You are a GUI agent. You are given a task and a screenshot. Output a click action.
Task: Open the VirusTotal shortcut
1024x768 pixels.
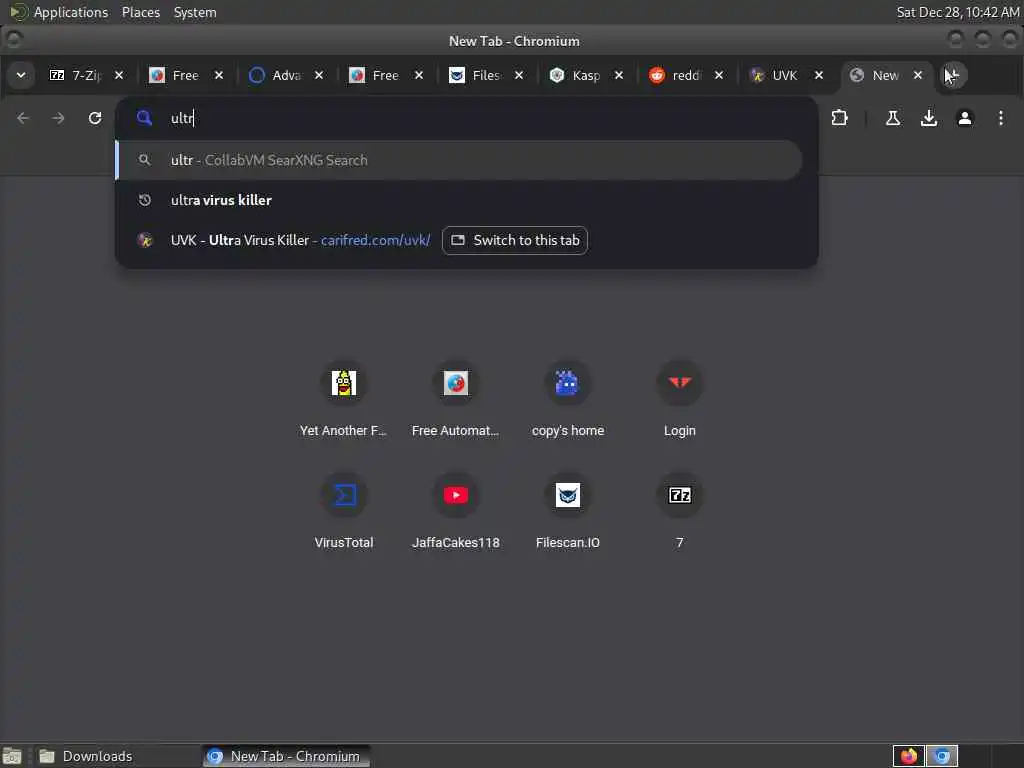[344, 511]
